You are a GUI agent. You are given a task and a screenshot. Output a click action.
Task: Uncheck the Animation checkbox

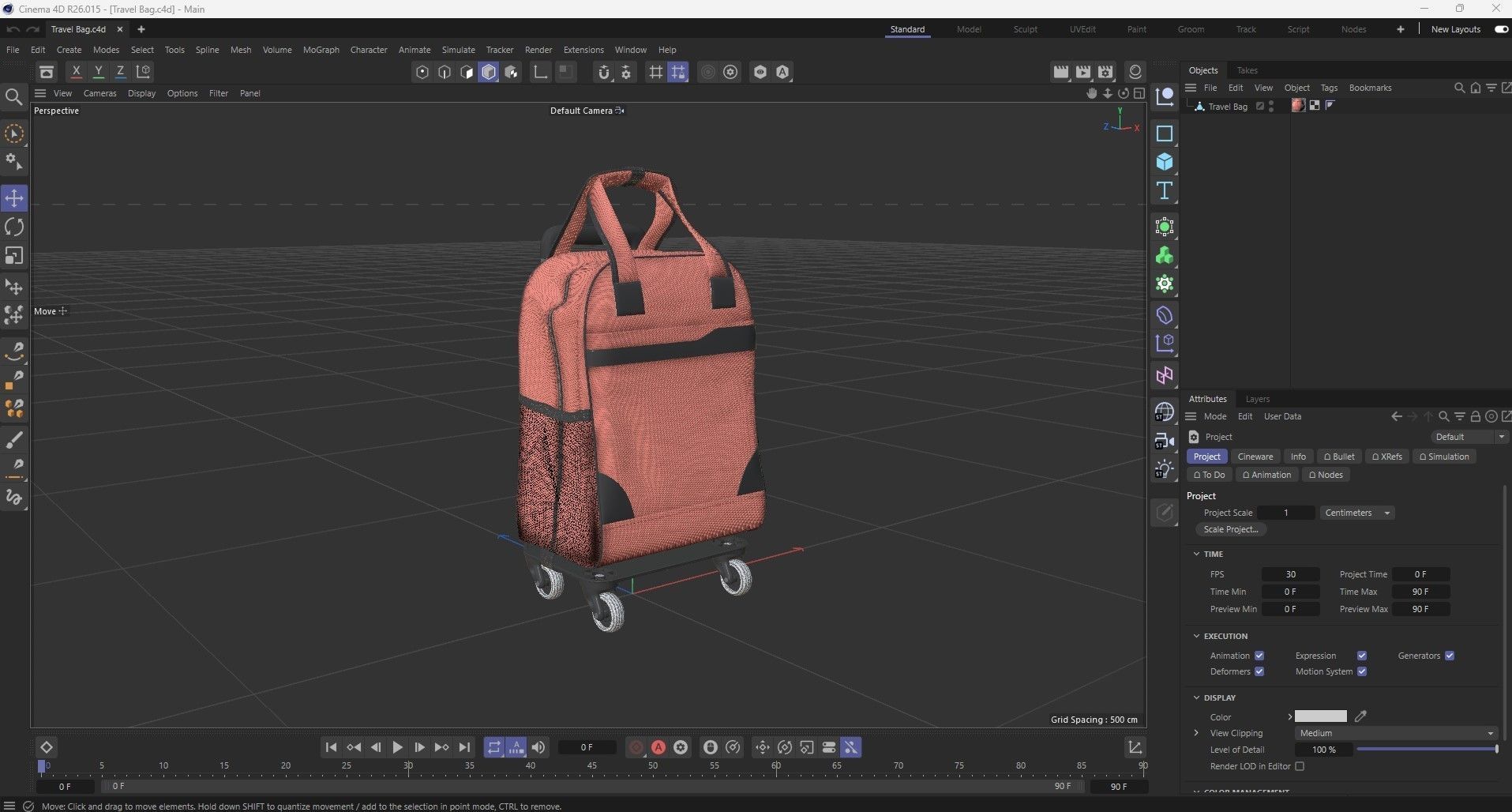1259,656
